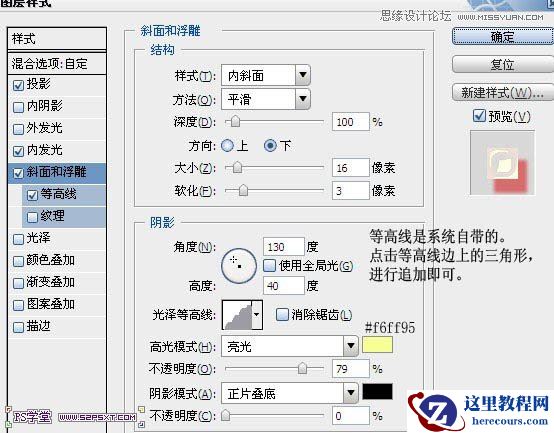The image size is (554, 433).
Task: Toggle the 投影 drop shadow checkbox
Action: (18, 85)
